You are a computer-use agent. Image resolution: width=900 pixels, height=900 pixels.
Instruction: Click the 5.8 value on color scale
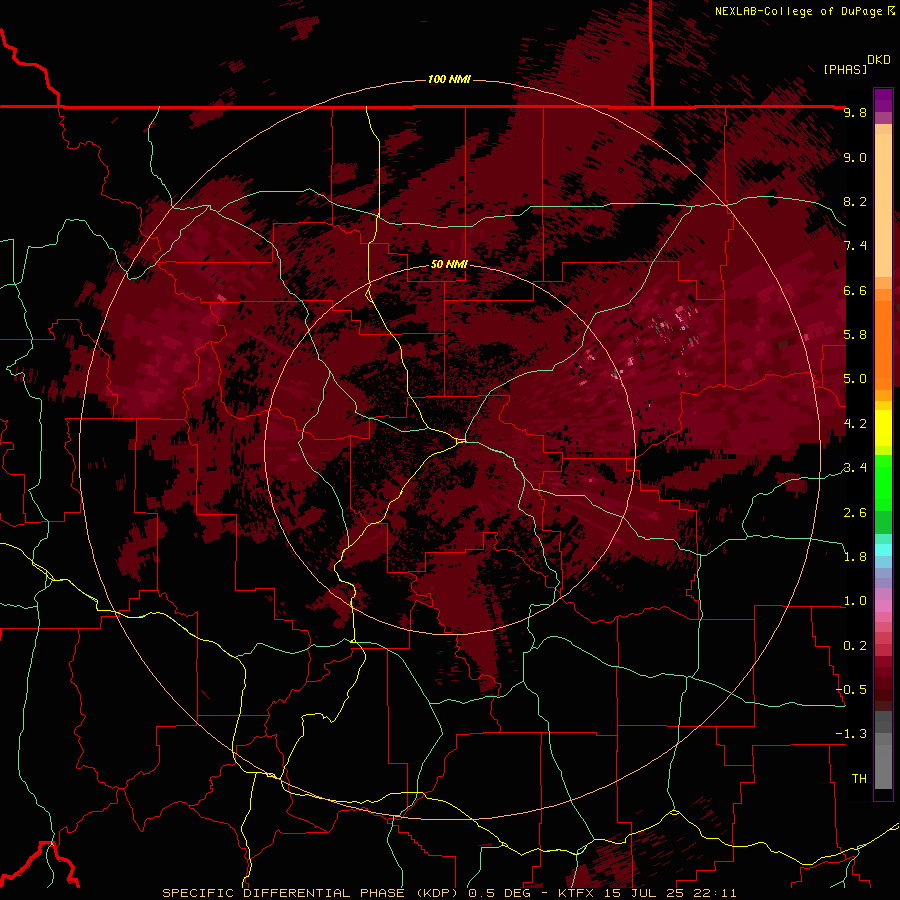tap(855, 335)
